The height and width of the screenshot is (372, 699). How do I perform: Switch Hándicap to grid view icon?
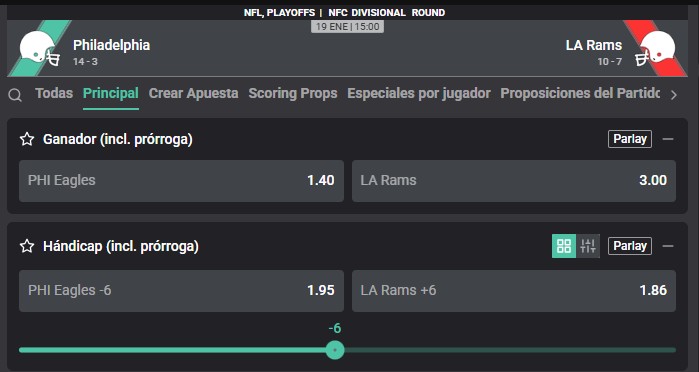tap(564, 246)
